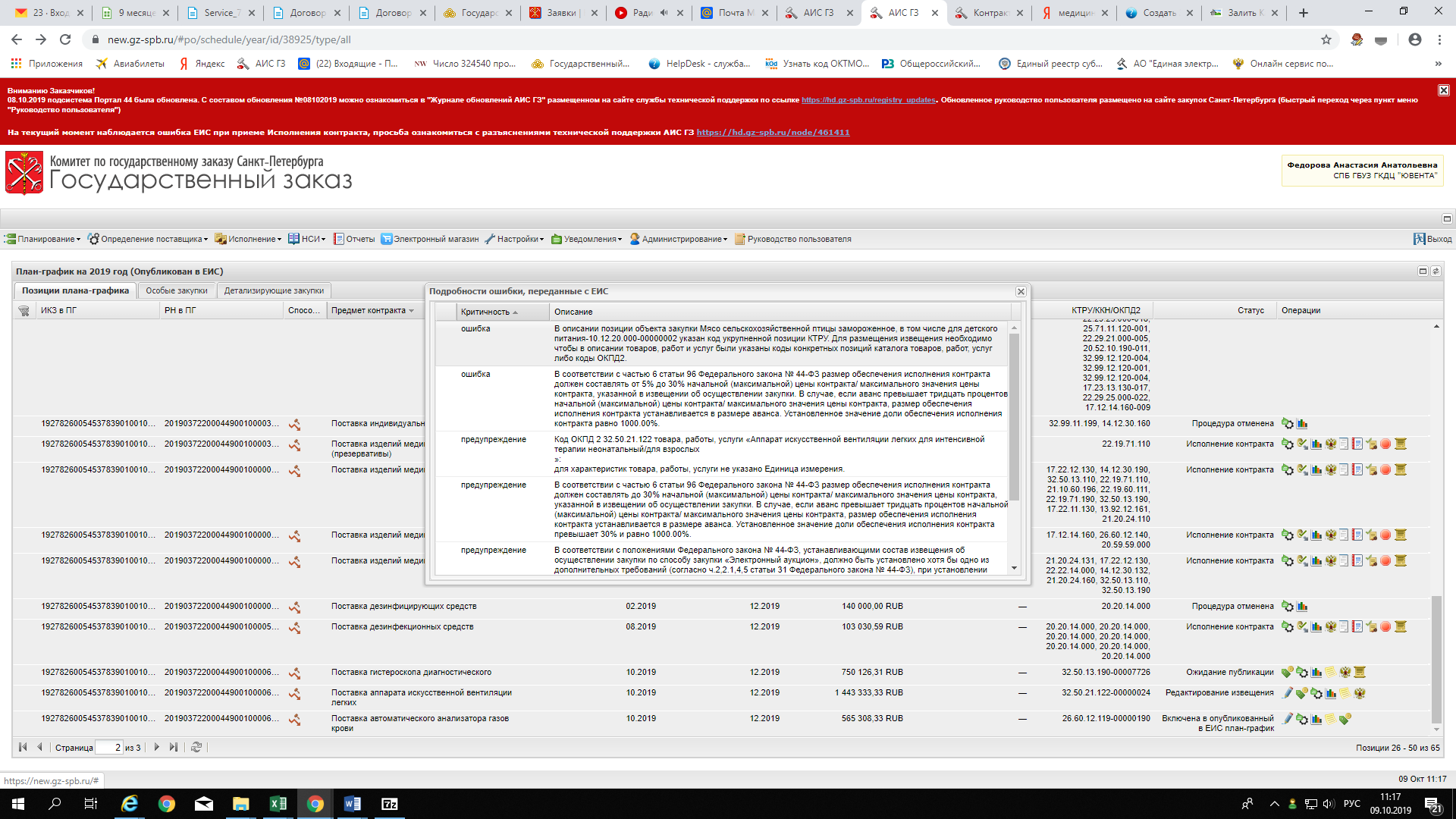Sort by Критичность column header
Screen dimensions: 1456x819
pos(485,312)
